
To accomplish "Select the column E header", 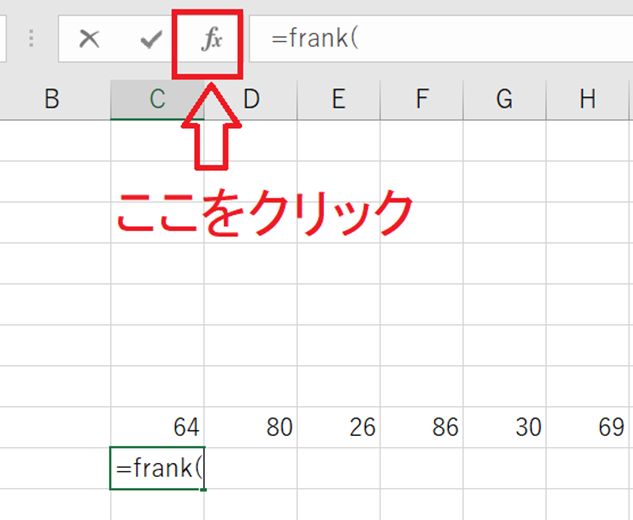I will coord(338,98).
